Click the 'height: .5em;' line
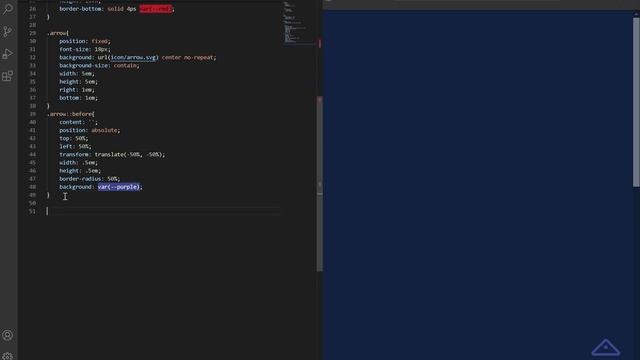 [80, 171]
